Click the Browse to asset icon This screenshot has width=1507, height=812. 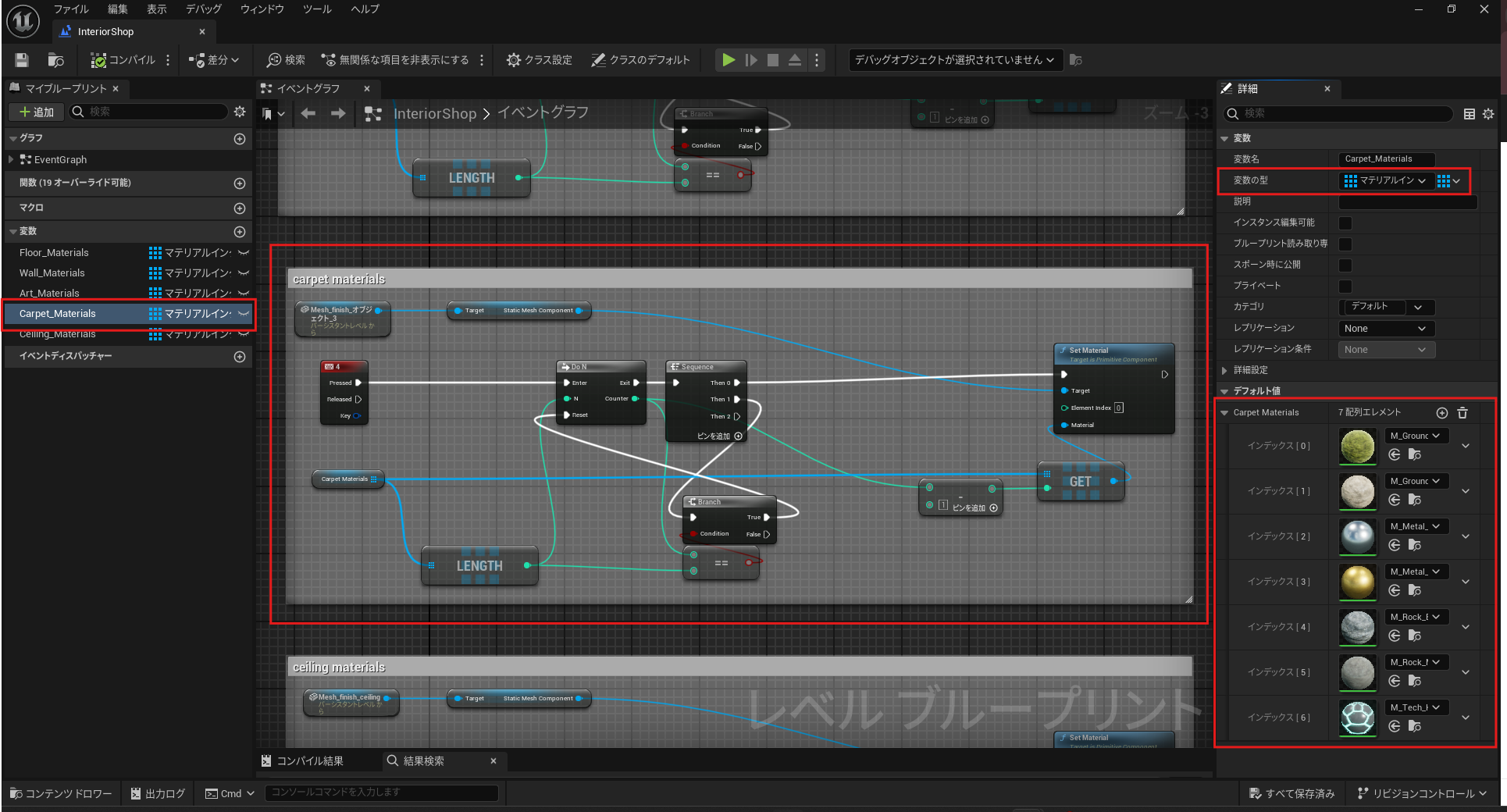click(x=55, y=60)
